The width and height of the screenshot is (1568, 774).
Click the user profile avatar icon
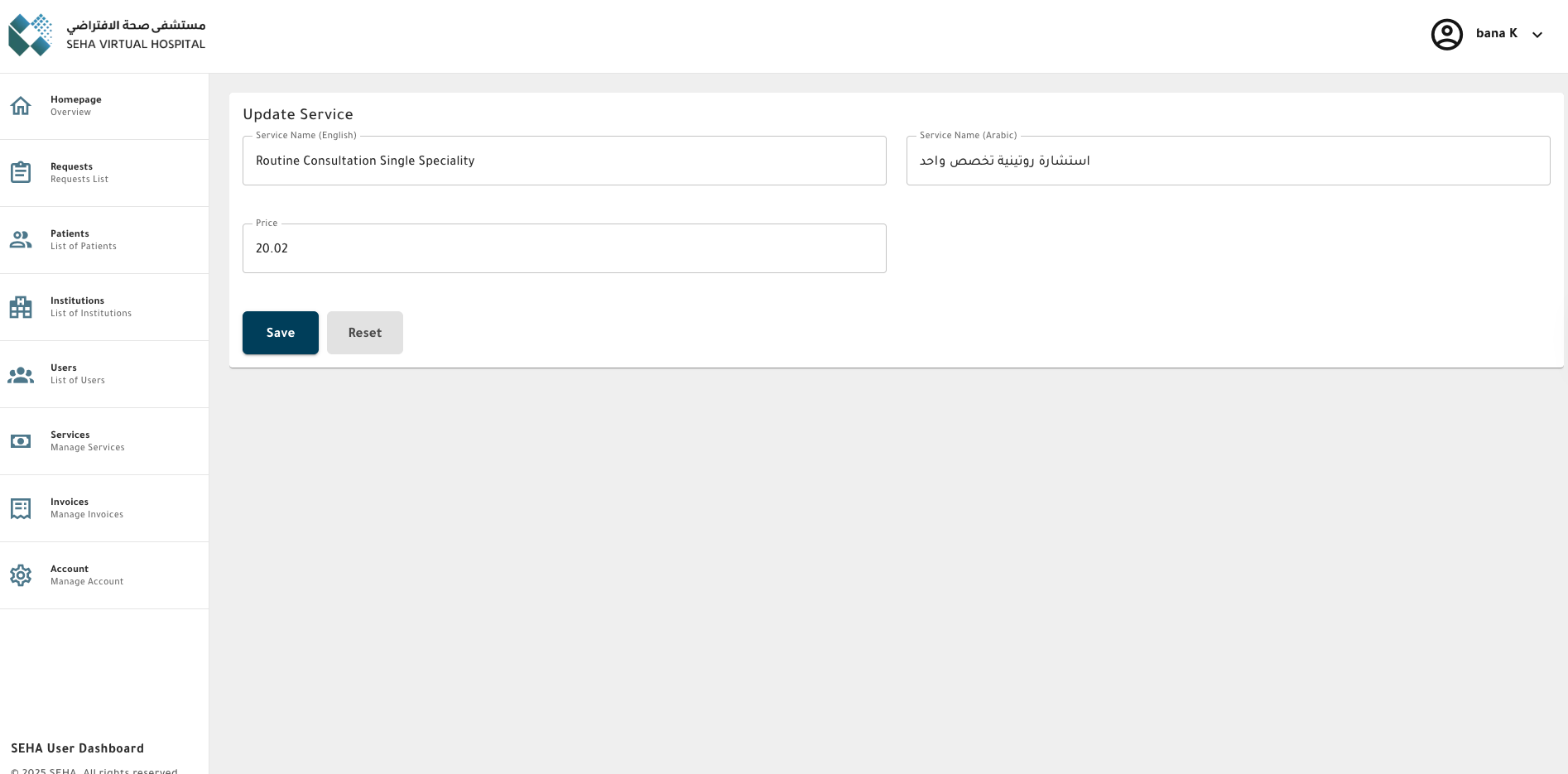click(x=1446, y=35)
